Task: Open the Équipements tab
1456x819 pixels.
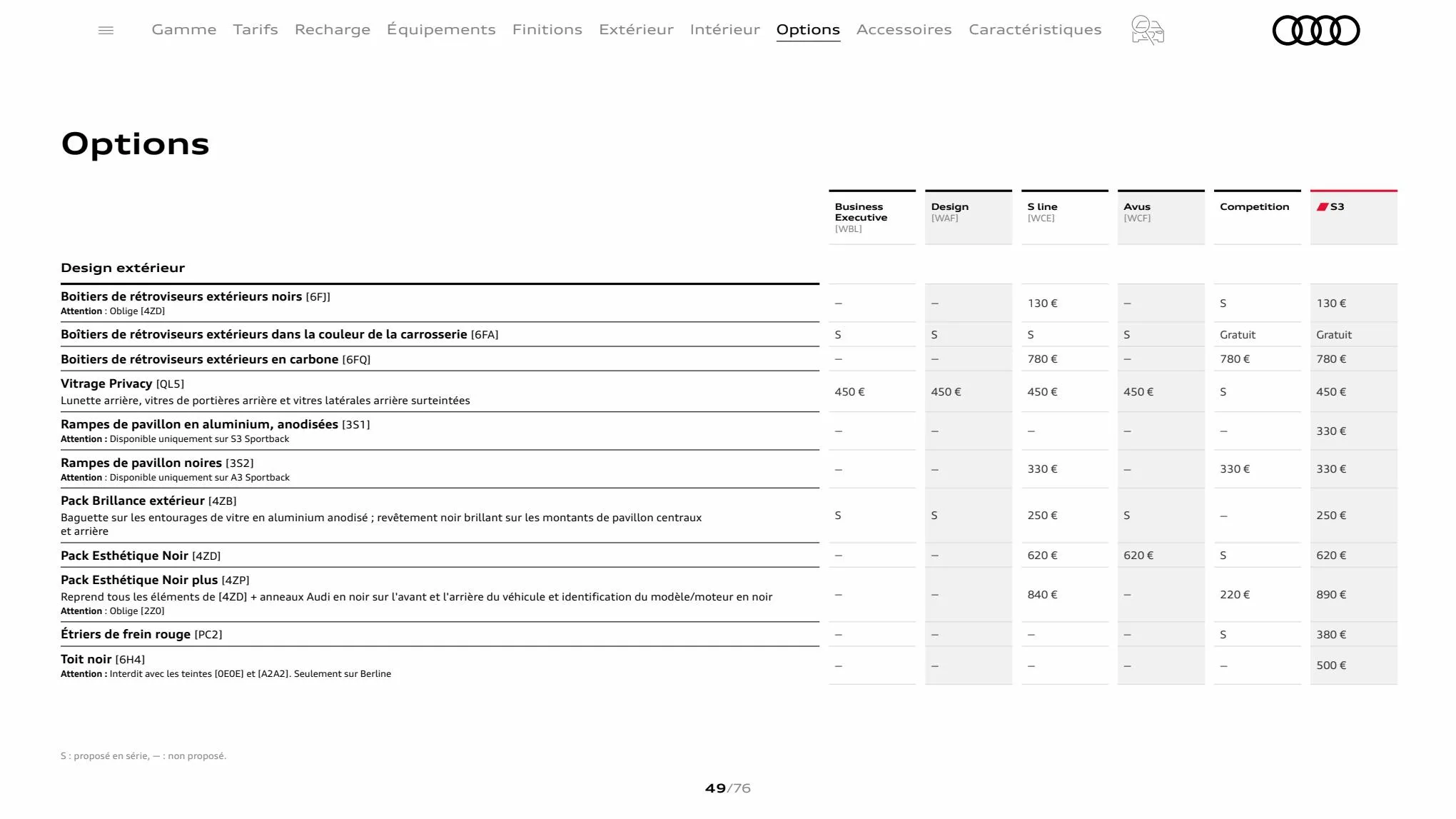Action: 441,29
